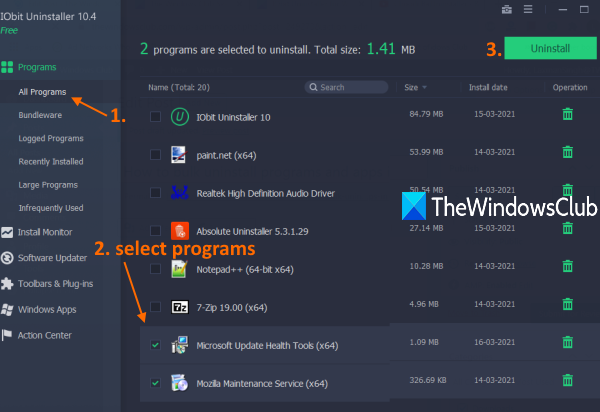Open Toolbars & Plug-ins section

click(55, 283)
